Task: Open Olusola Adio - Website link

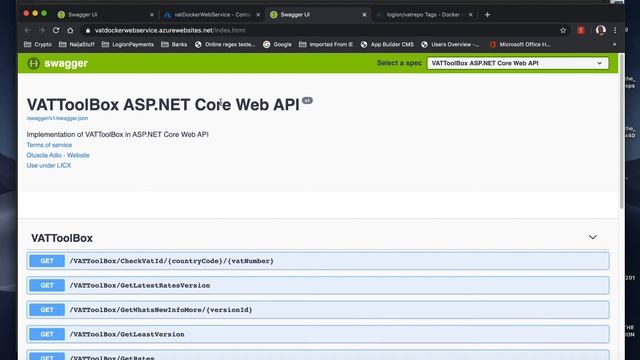Action: [x=58, y=155]
